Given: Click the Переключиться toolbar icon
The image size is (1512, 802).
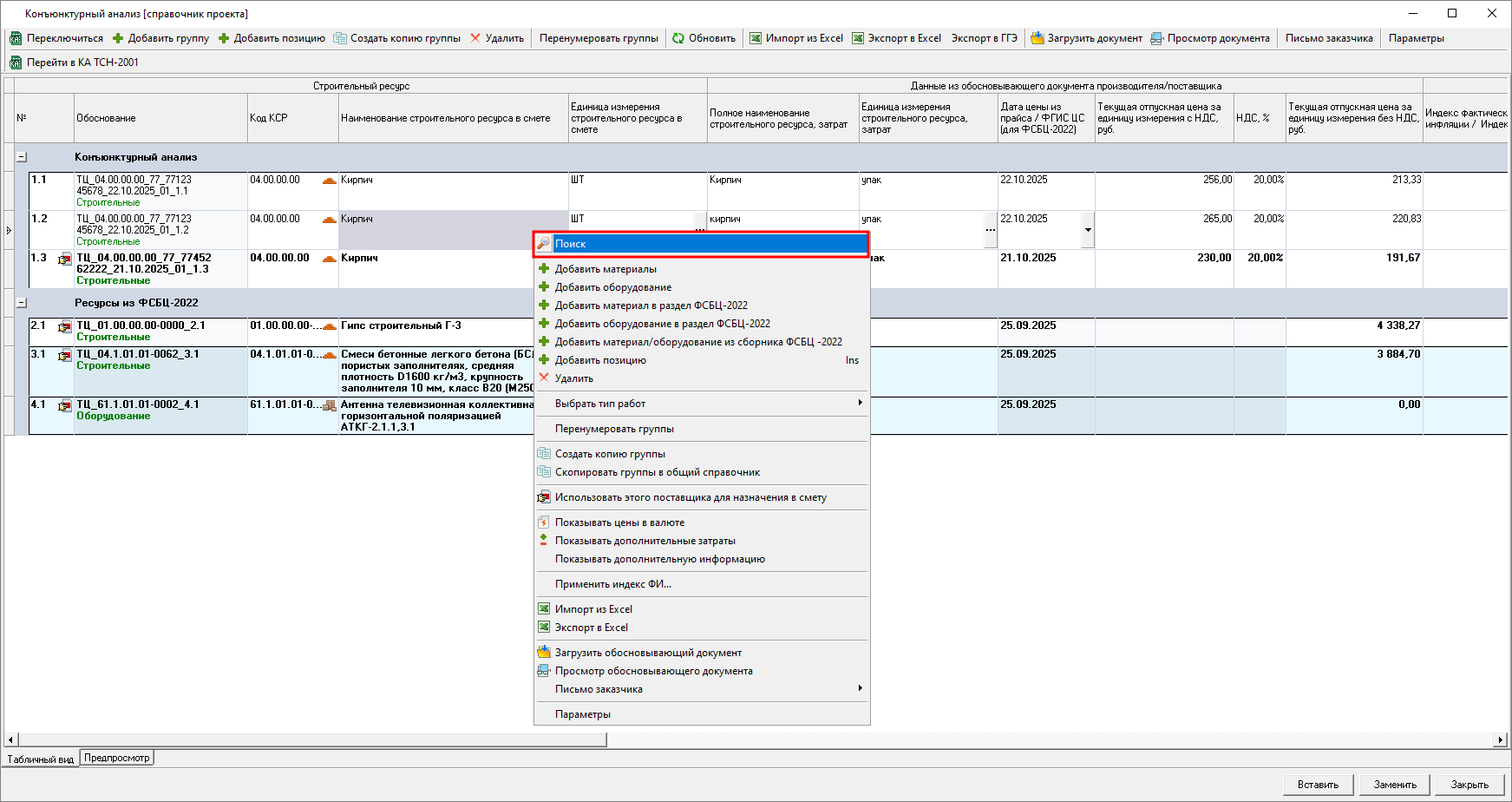Looking at the screenshot, I should (x=16, y=38).
